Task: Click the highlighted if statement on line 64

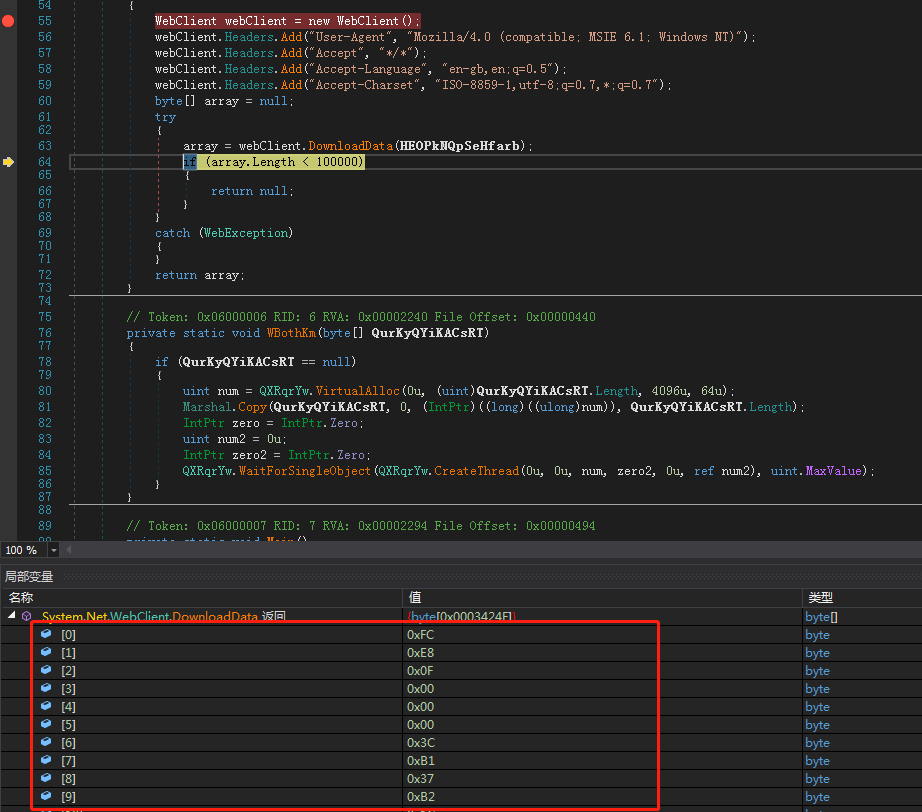Action: [274, 162]
